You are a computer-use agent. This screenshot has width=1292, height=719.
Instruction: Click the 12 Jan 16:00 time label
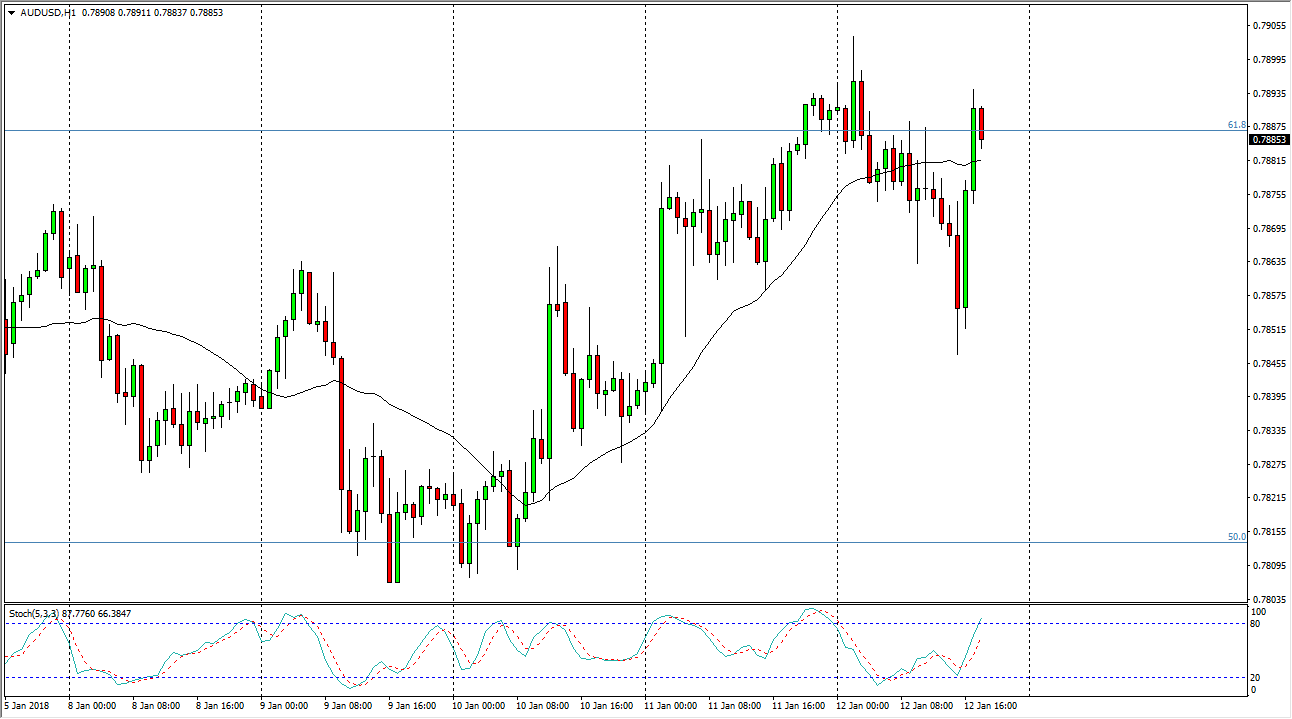tap(989, 705)
